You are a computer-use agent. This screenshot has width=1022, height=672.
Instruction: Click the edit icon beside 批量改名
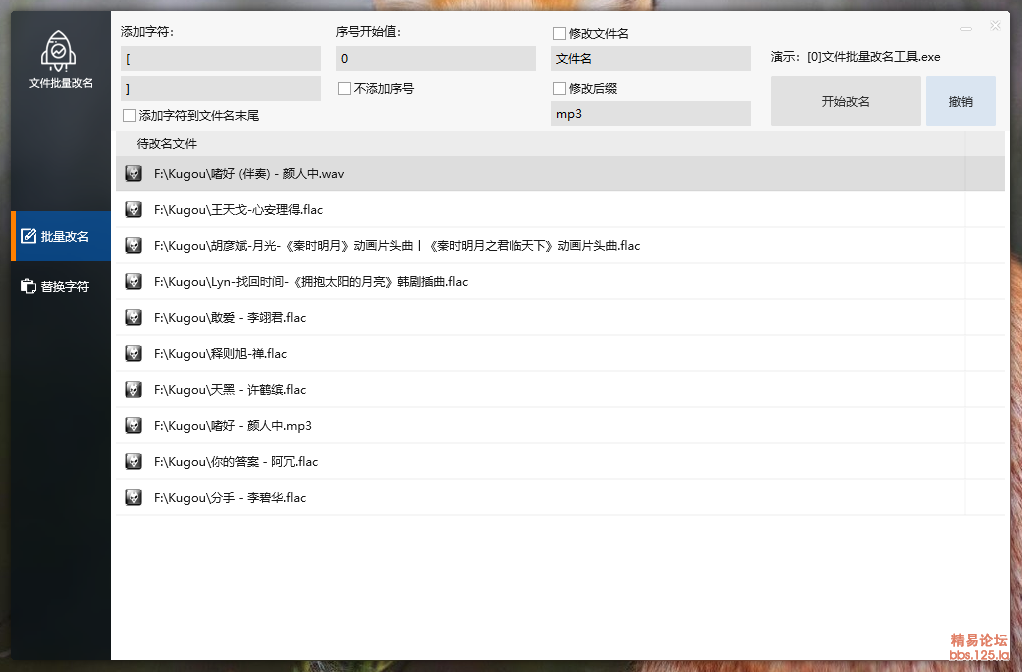(28, 236)
